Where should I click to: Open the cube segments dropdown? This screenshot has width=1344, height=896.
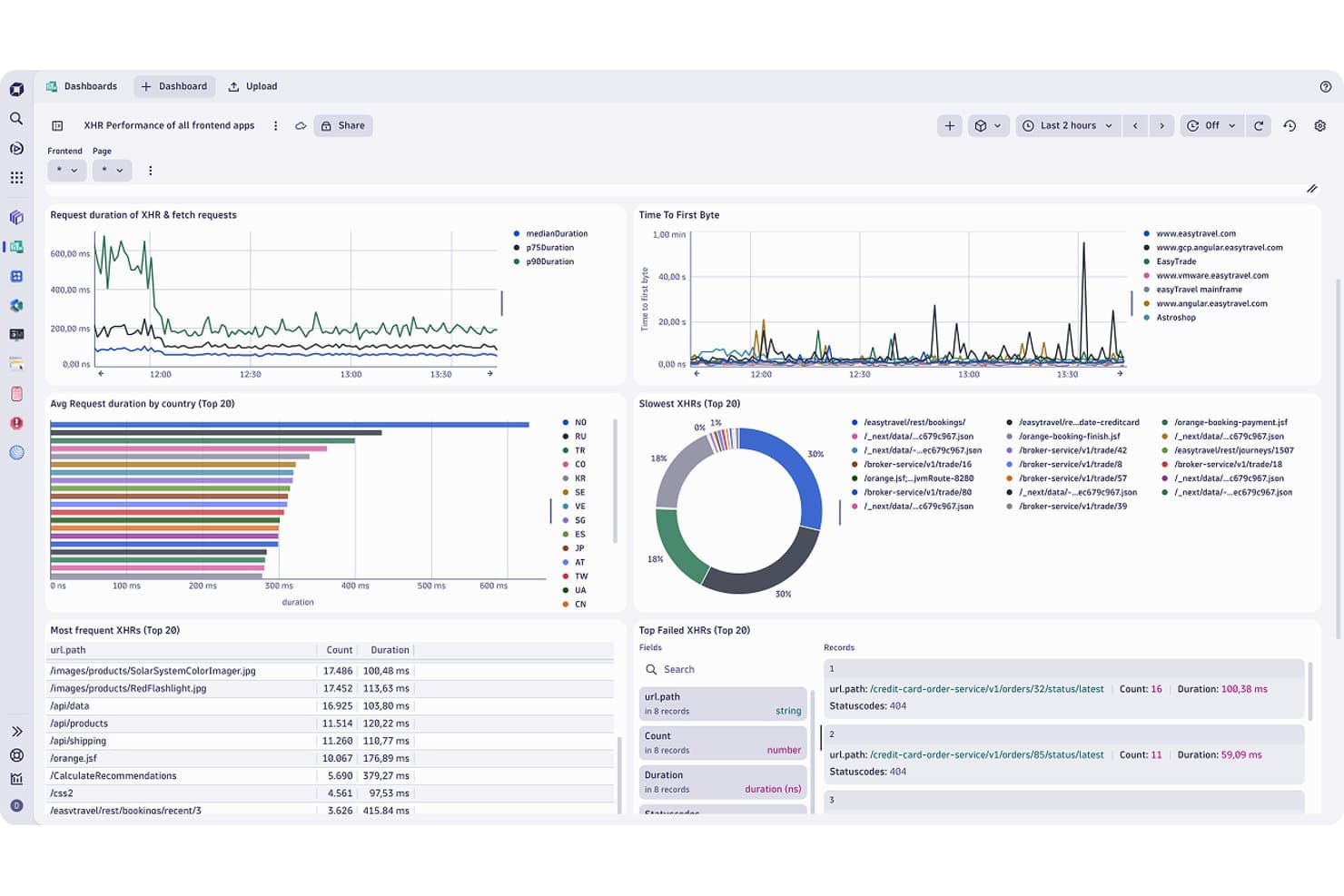point(987,125)
